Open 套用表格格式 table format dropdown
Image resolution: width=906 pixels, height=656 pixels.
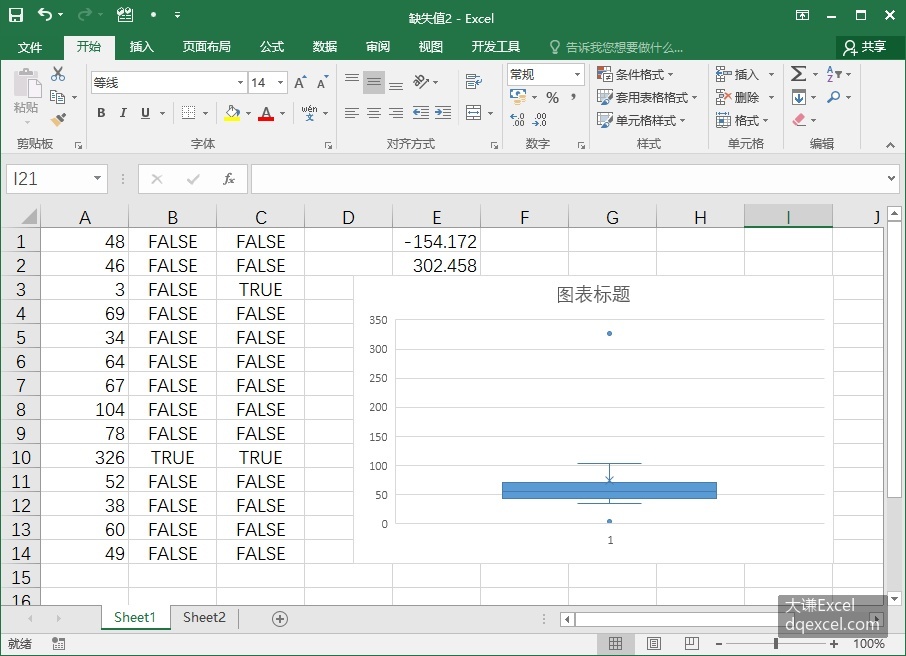point(647,97)
